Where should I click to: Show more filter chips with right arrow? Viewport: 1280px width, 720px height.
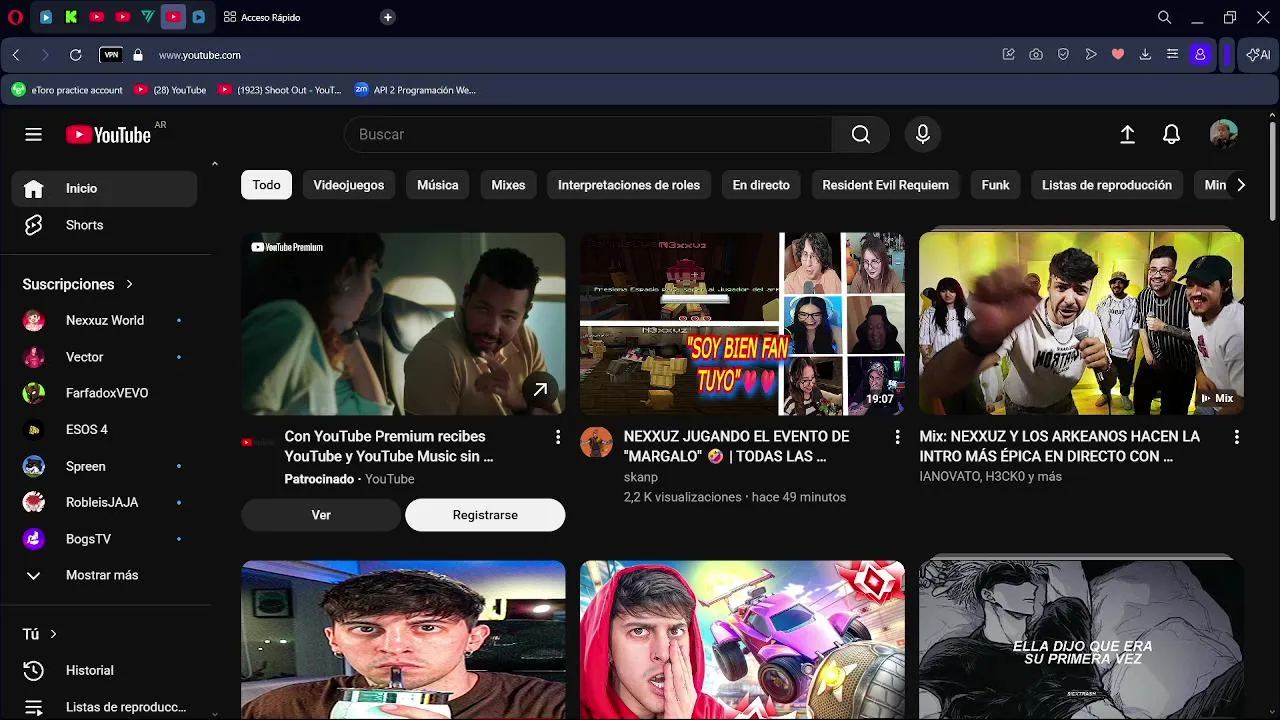tap(1240, 185)
